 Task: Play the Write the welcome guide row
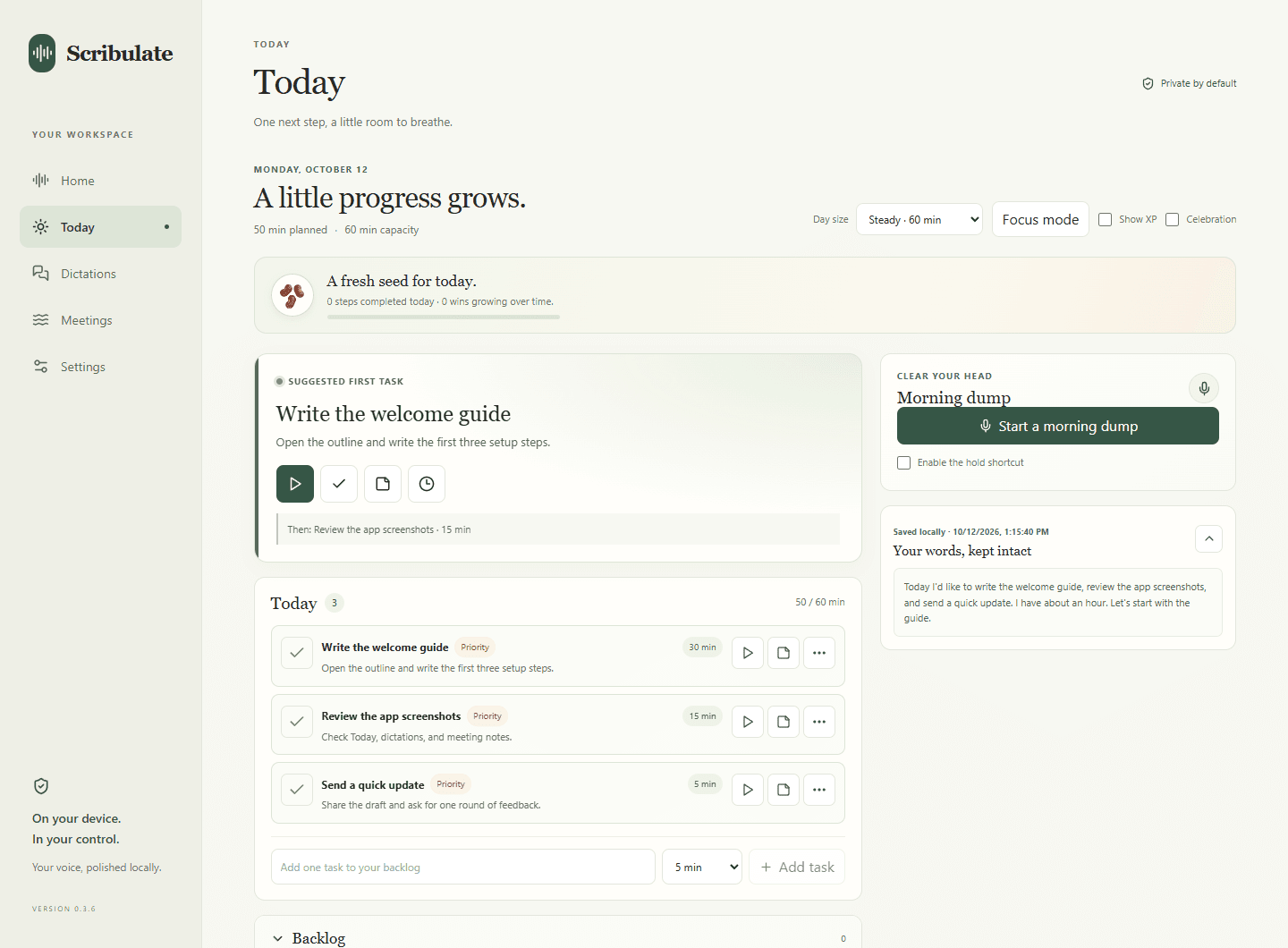748,653
